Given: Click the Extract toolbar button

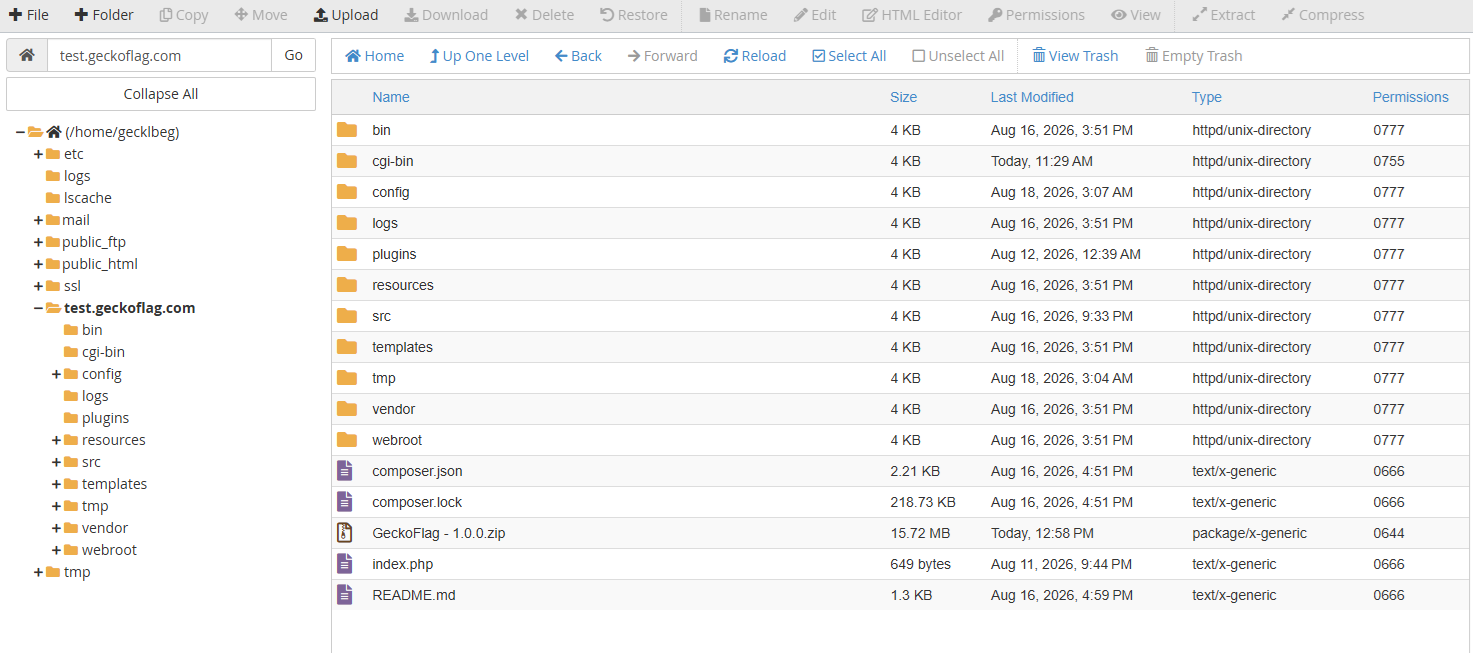Looking at the screenshot, I should pos(1224,15).
